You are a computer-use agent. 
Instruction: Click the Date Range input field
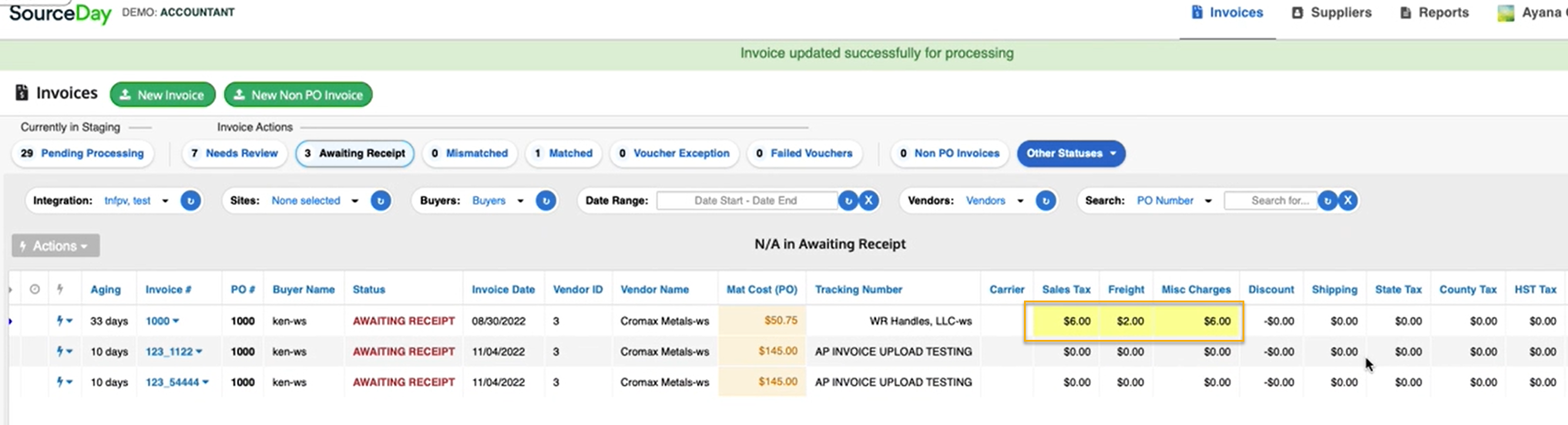pyautogui.click(x=746, y=201)
